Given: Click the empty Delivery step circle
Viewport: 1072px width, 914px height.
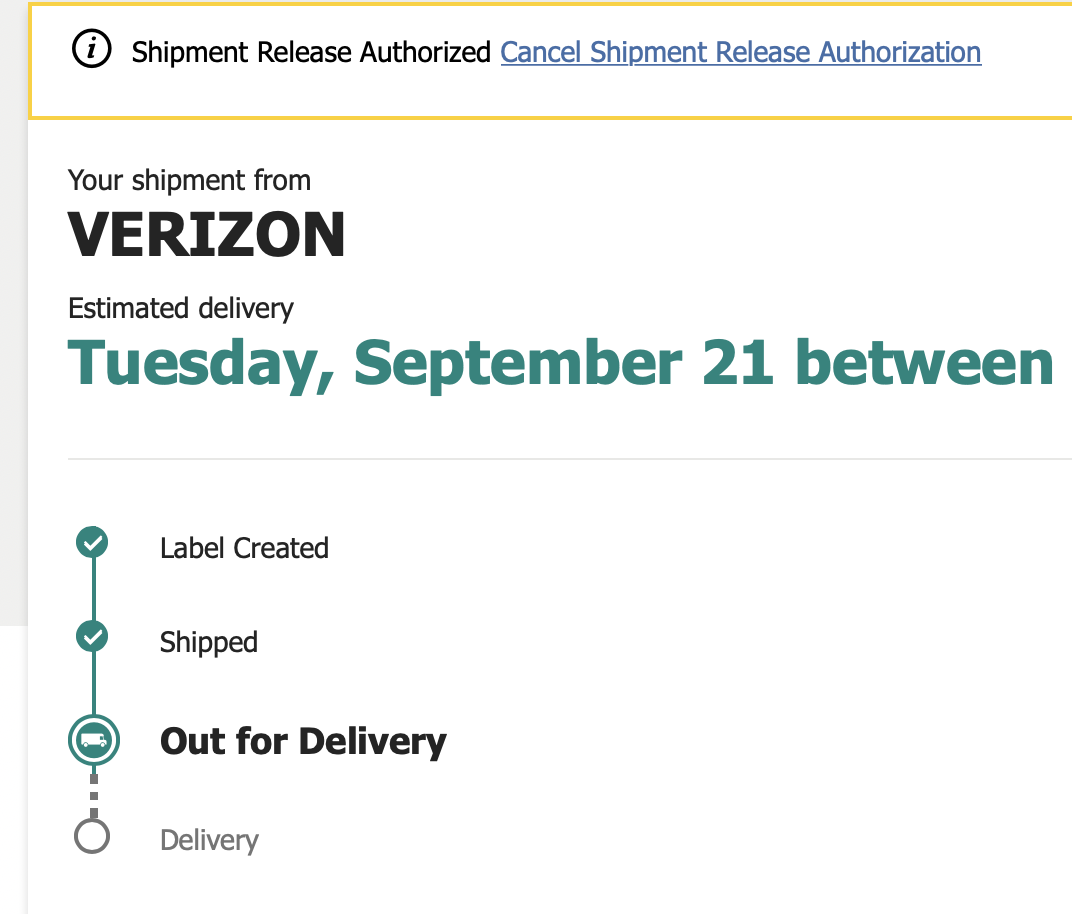Looking at the screenshot, I should click(92, 836).
